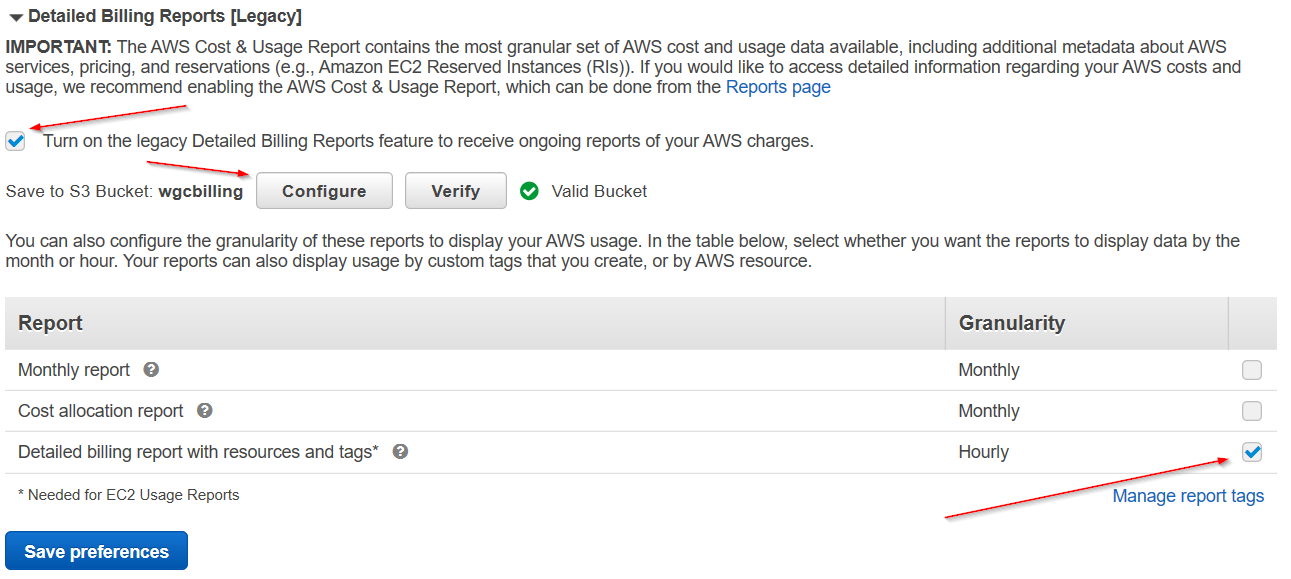The height and width of the screenshot is (579, 1291).
Task: Enable the Monthly report checkbox
Action: pos(1251,370)
